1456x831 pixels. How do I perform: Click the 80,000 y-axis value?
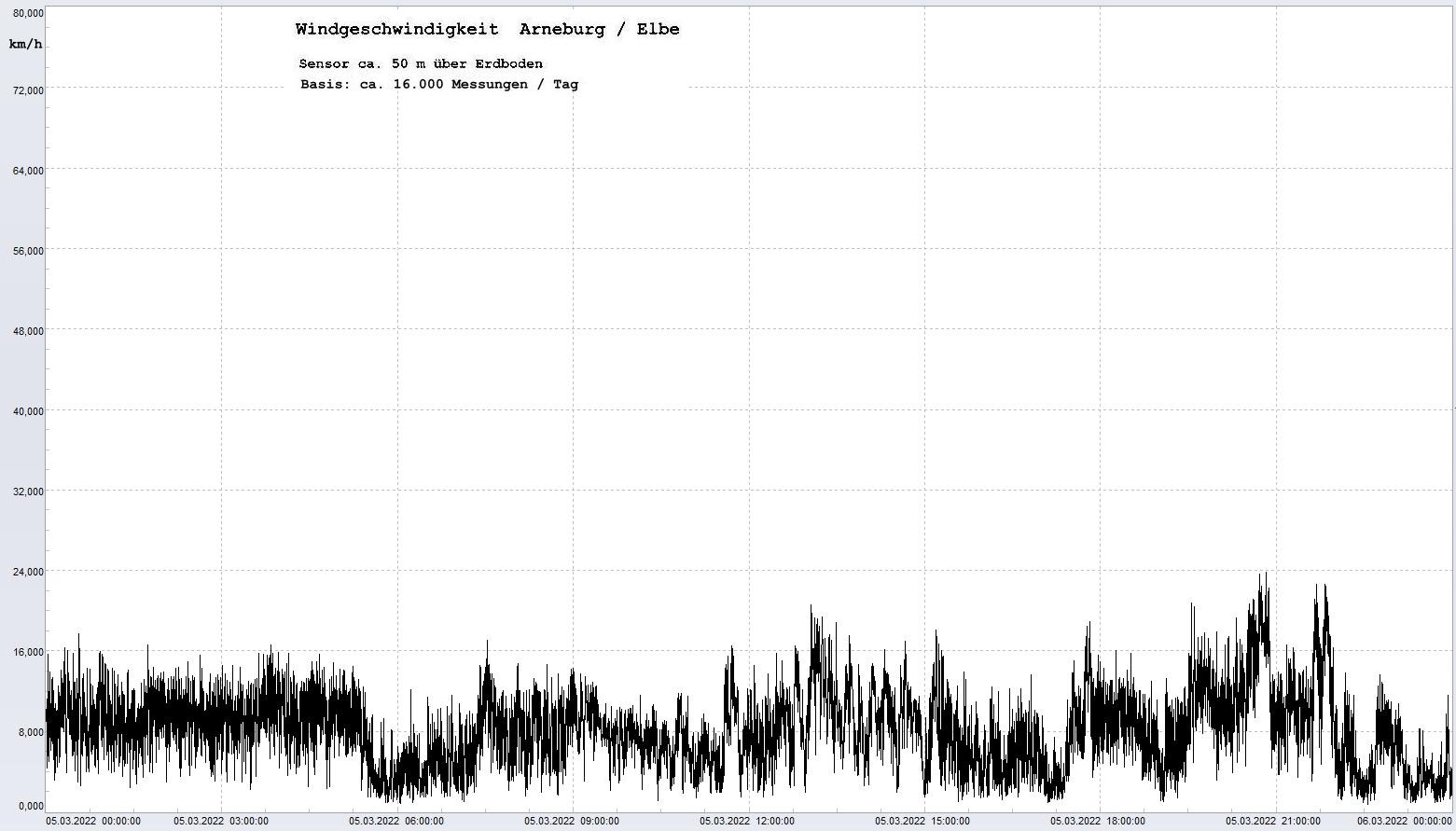(28, 13)
